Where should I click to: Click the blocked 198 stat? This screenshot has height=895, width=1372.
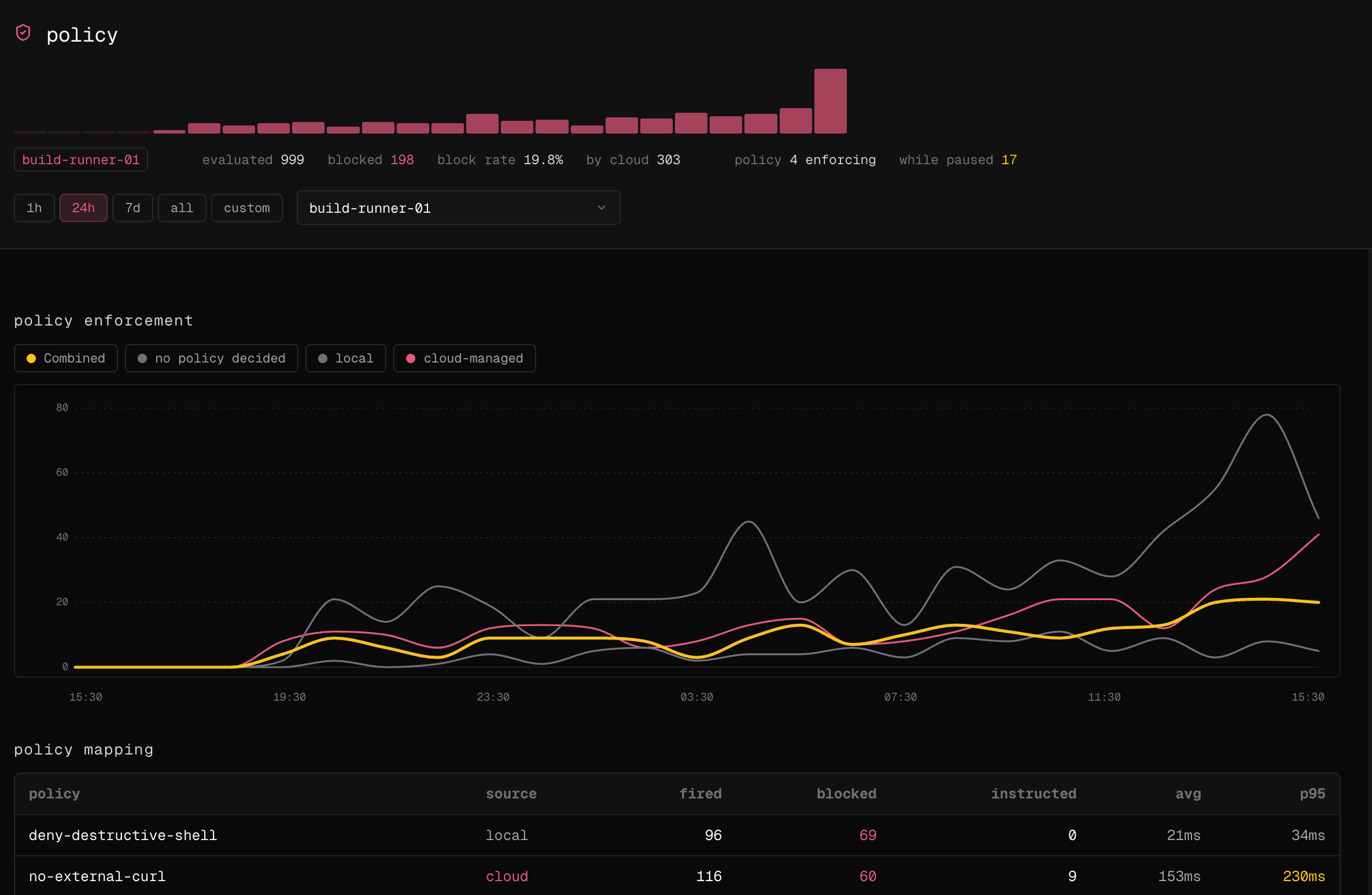371,160
